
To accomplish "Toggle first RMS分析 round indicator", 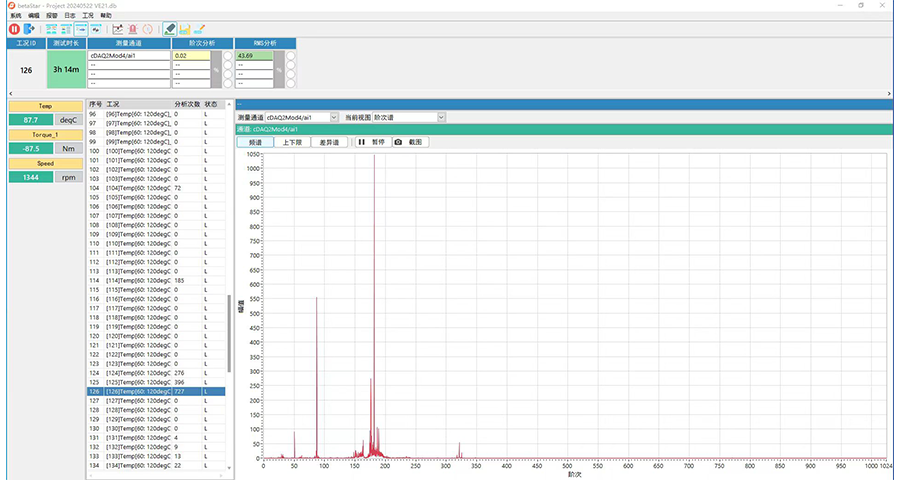I will pos(291,56).
